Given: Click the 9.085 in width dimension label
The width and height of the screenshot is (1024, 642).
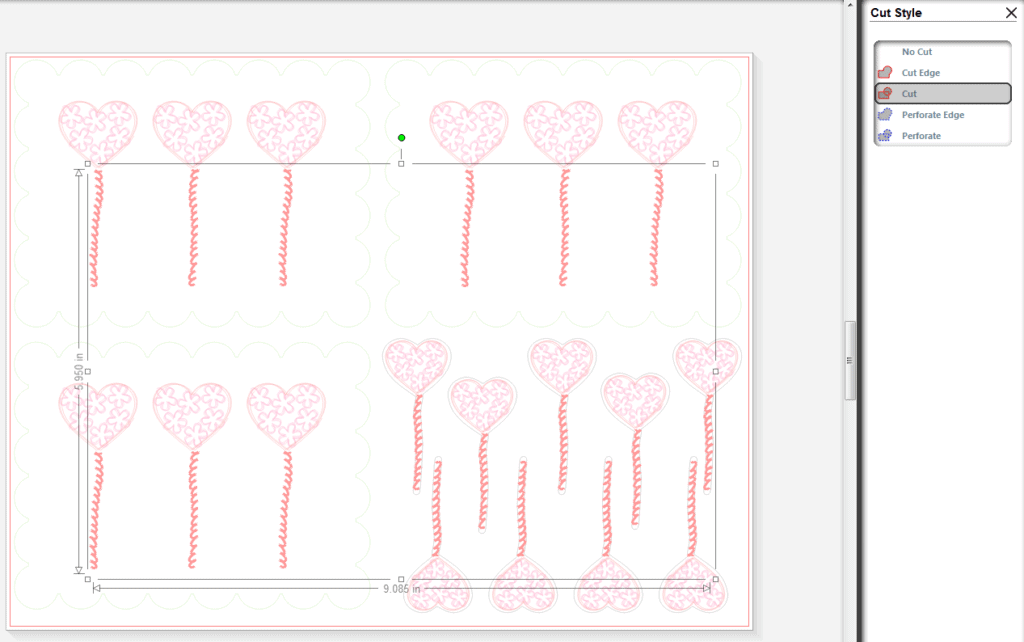Looking at the screenshot, I should pyautogui.click(x=401, y=589).
